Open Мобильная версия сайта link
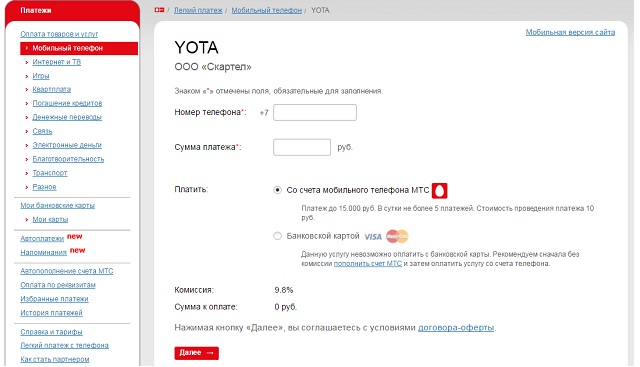This screenshot has width=640, height=367. [x=570, y=32]
